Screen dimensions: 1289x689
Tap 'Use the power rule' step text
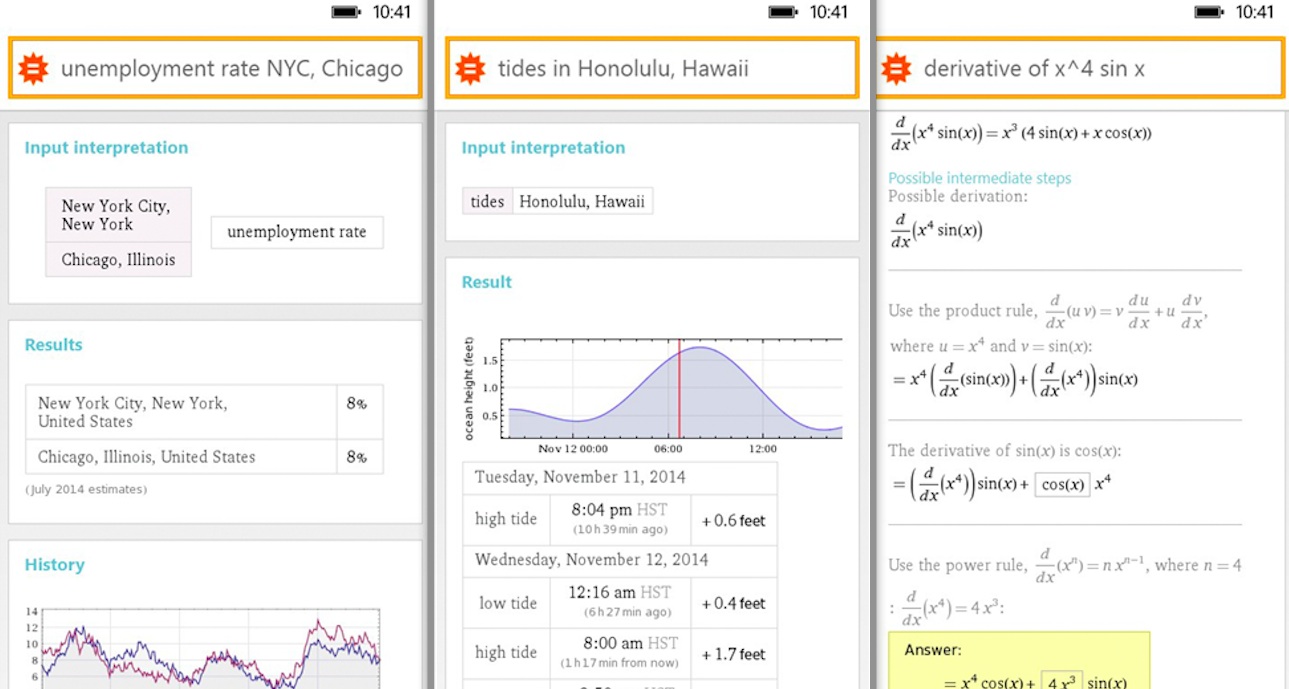pyautogui.click(x=1065, y=566)
